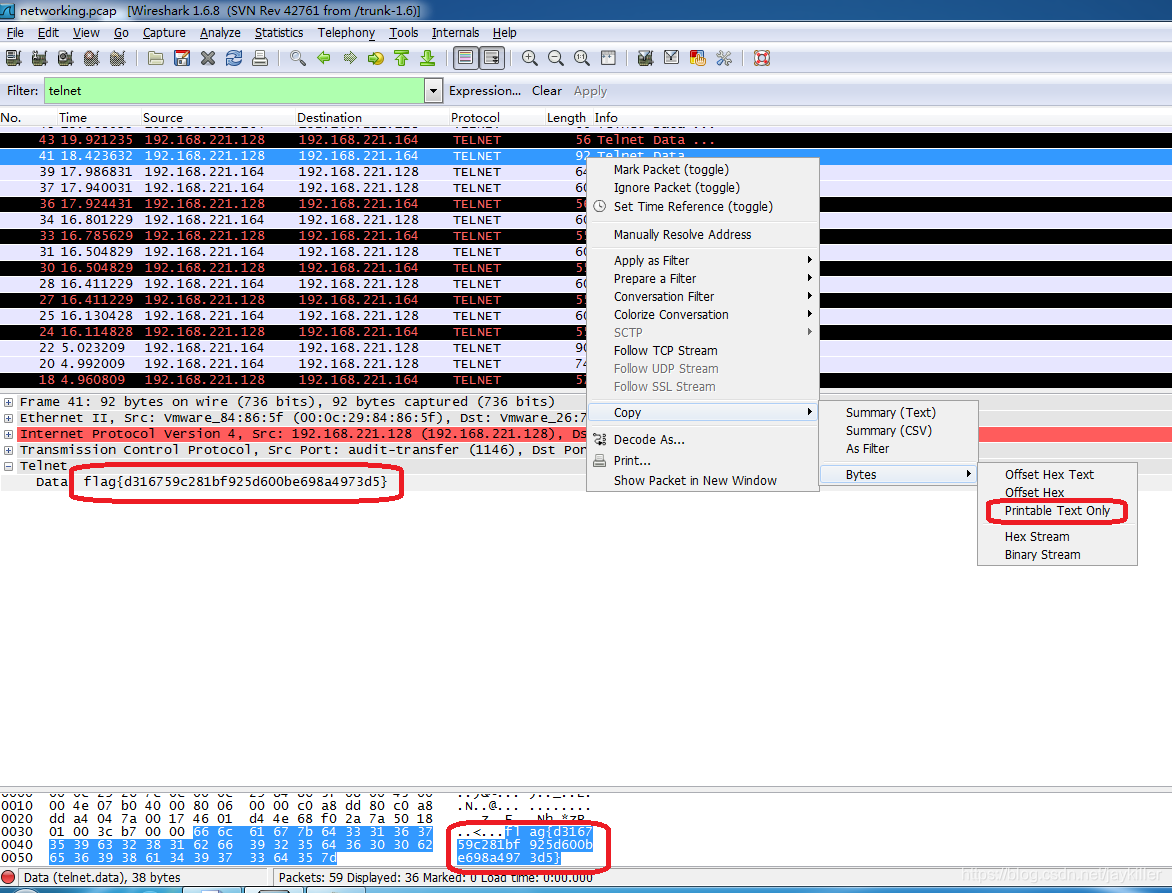1172x893 pixels.
Task: Open the filter history dropdown
Action: 433,90
